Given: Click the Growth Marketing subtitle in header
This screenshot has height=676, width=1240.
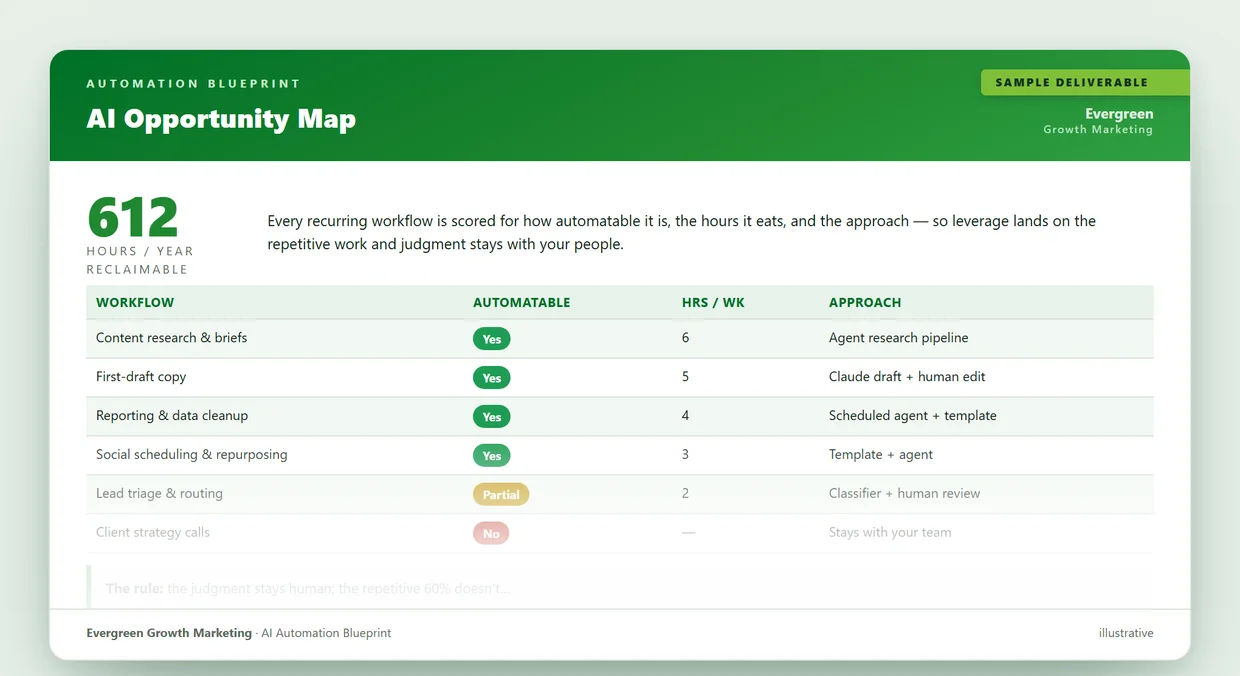Looking at the screenshot, I should tap(1098, 130).
